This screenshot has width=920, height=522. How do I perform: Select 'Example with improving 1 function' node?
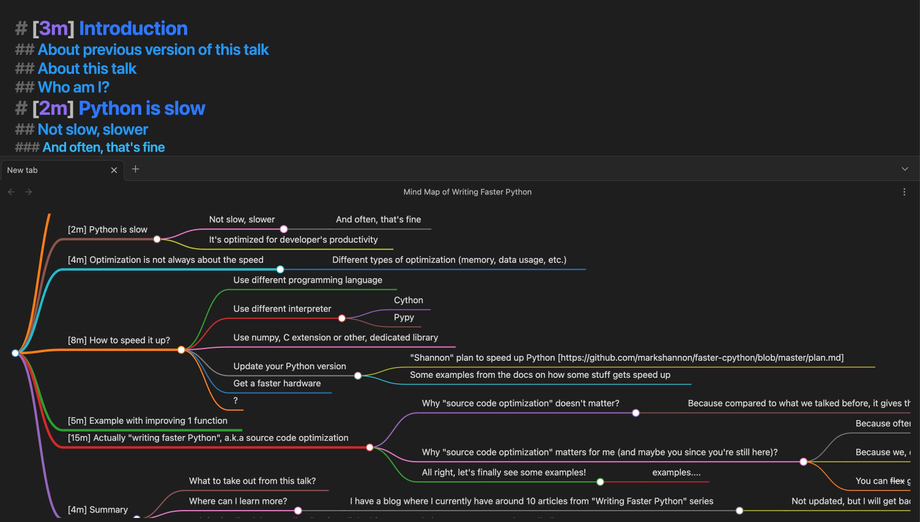(147, 421)
